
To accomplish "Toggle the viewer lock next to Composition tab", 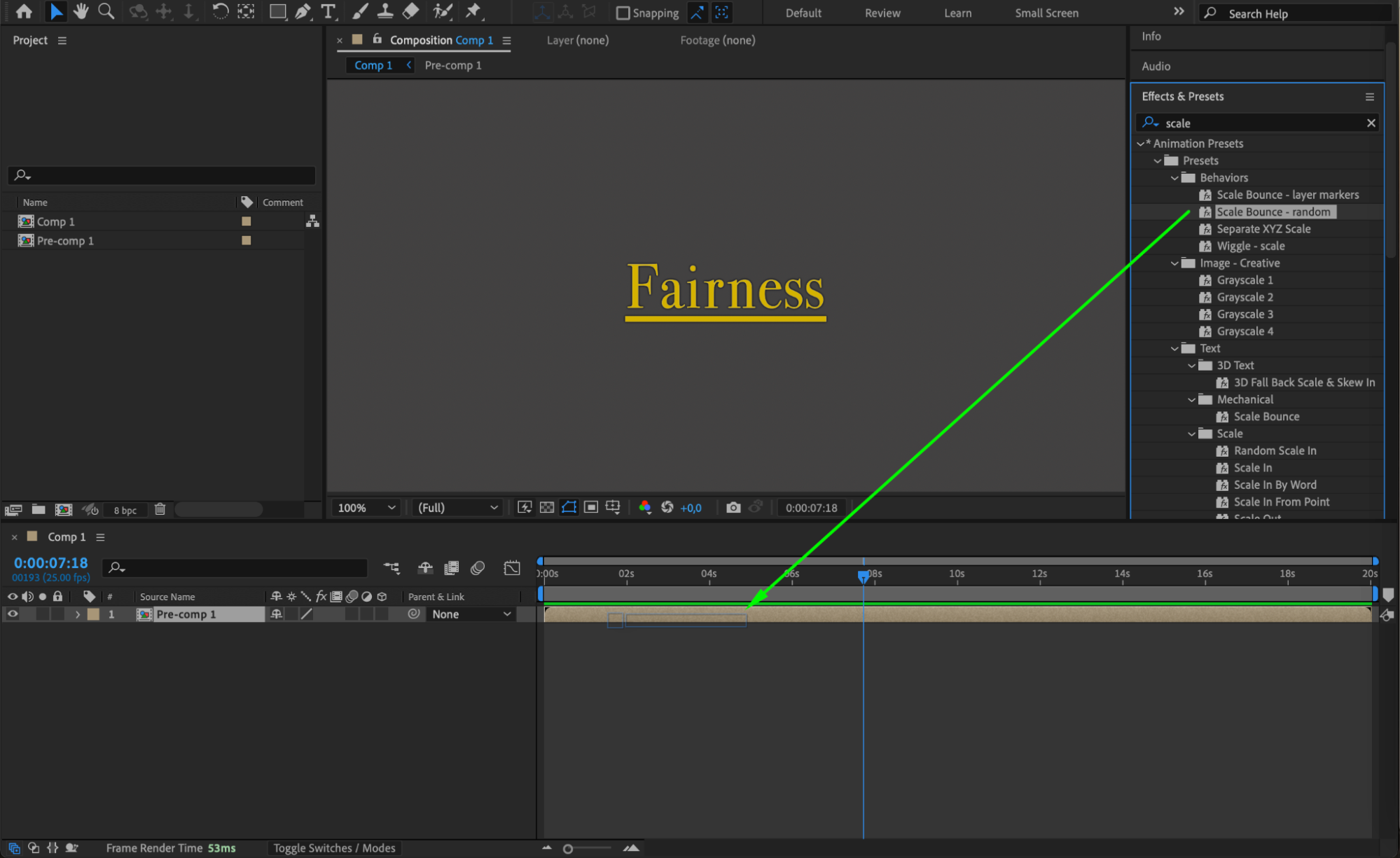I will click(377, 39).
